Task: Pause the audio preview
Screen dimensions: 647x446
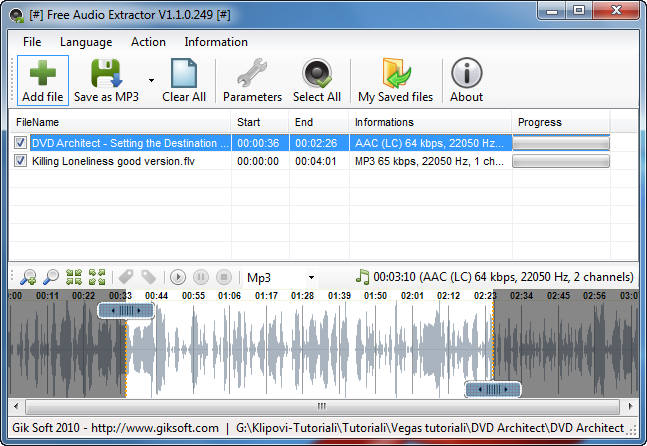Action: coord(201,277)
